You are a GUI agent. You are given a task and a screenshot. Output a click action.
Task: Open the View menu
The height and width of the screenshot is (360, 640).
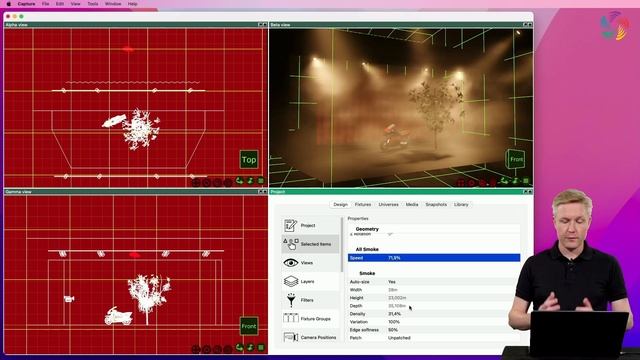click(x=76, y=4)
